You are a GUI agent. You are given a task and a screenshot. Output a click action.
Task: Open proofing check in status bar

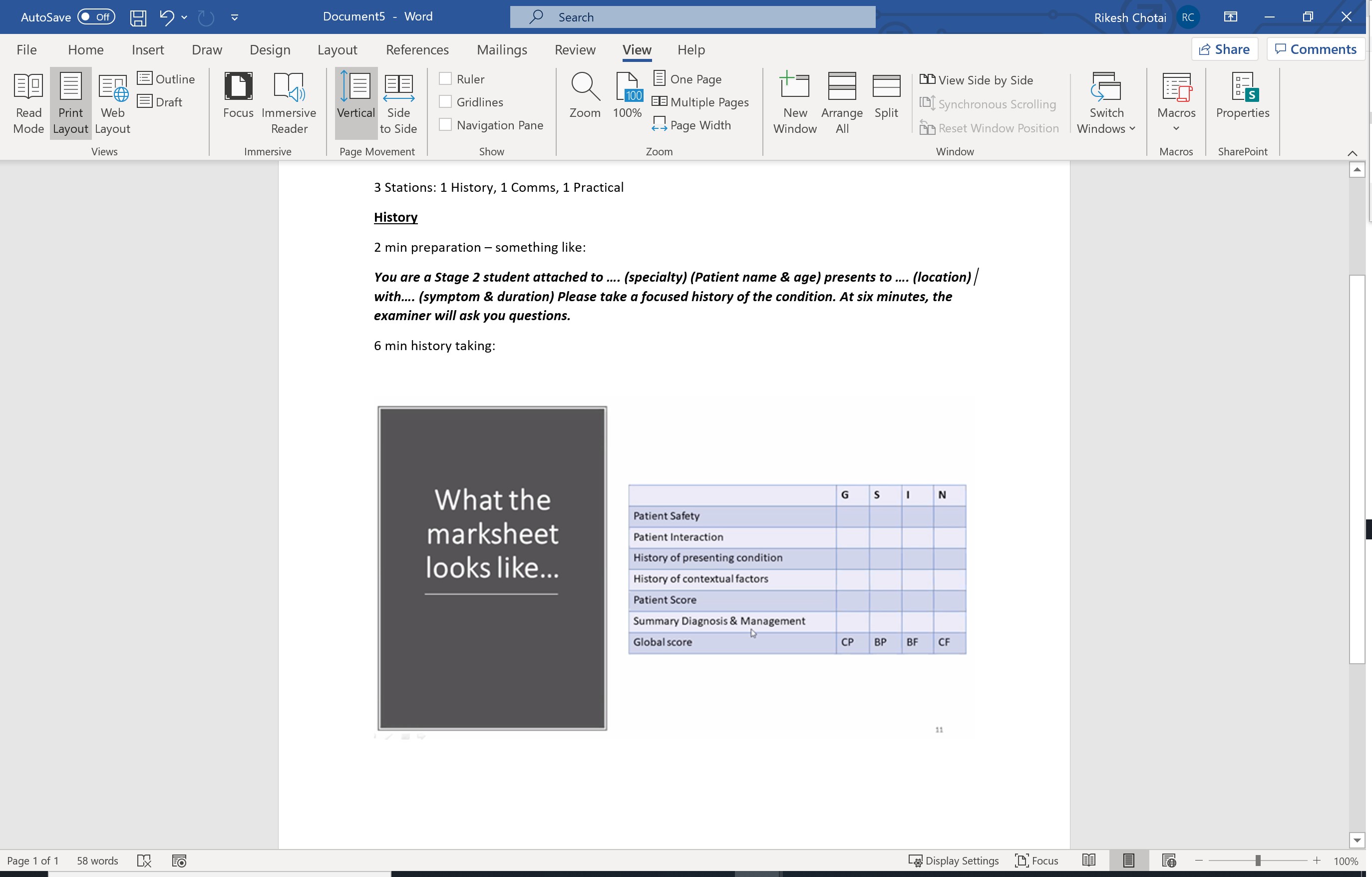coord(144,861)
